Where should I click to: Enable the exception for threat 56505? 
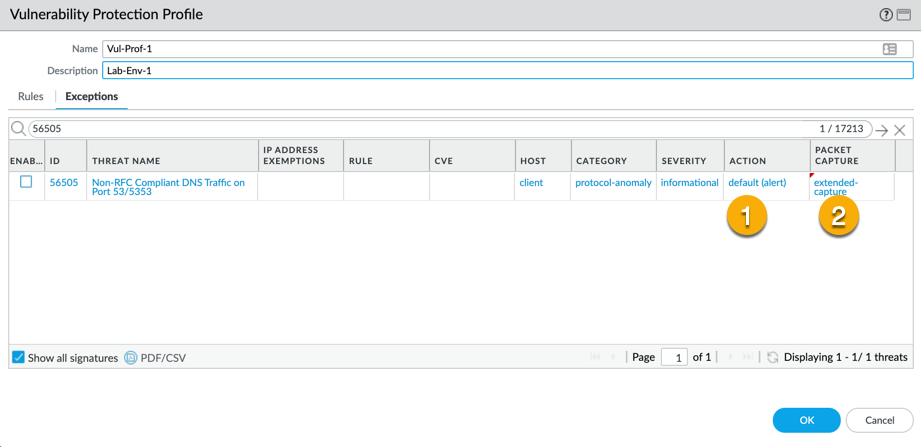pyautogui.click(x=26, y=182)
